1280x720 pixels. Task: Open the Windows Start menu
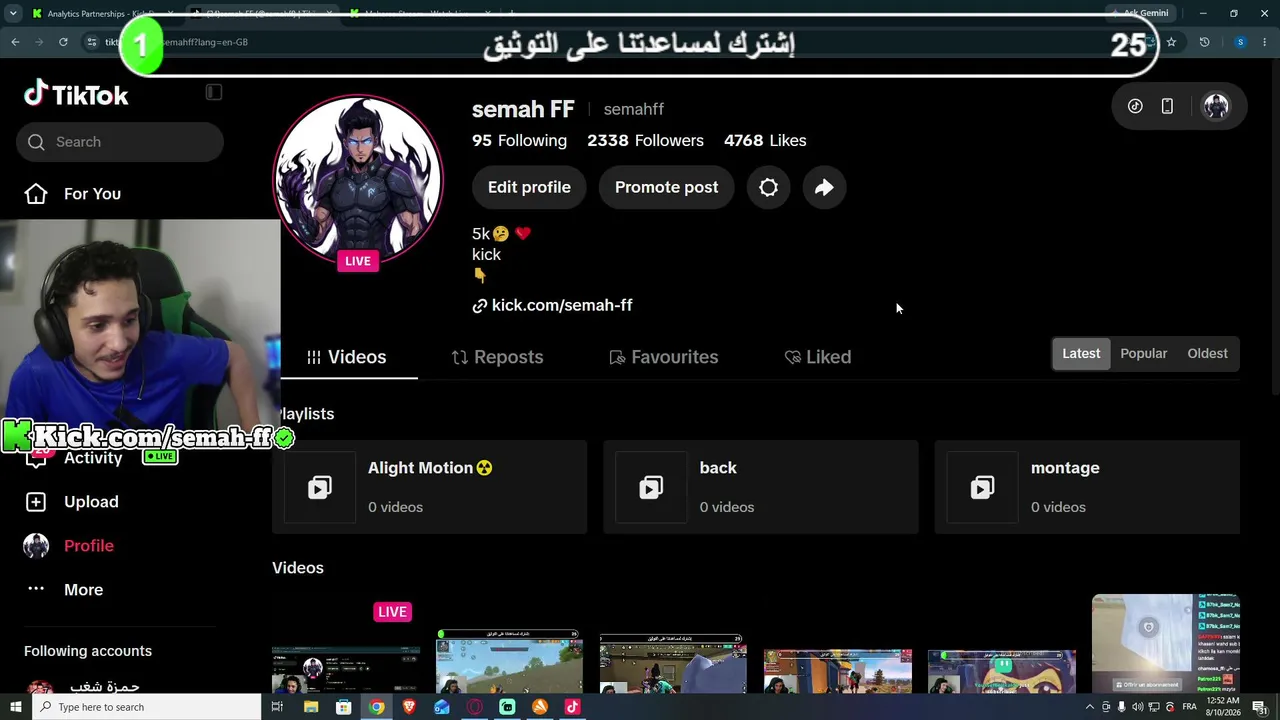tap(15, 707)
